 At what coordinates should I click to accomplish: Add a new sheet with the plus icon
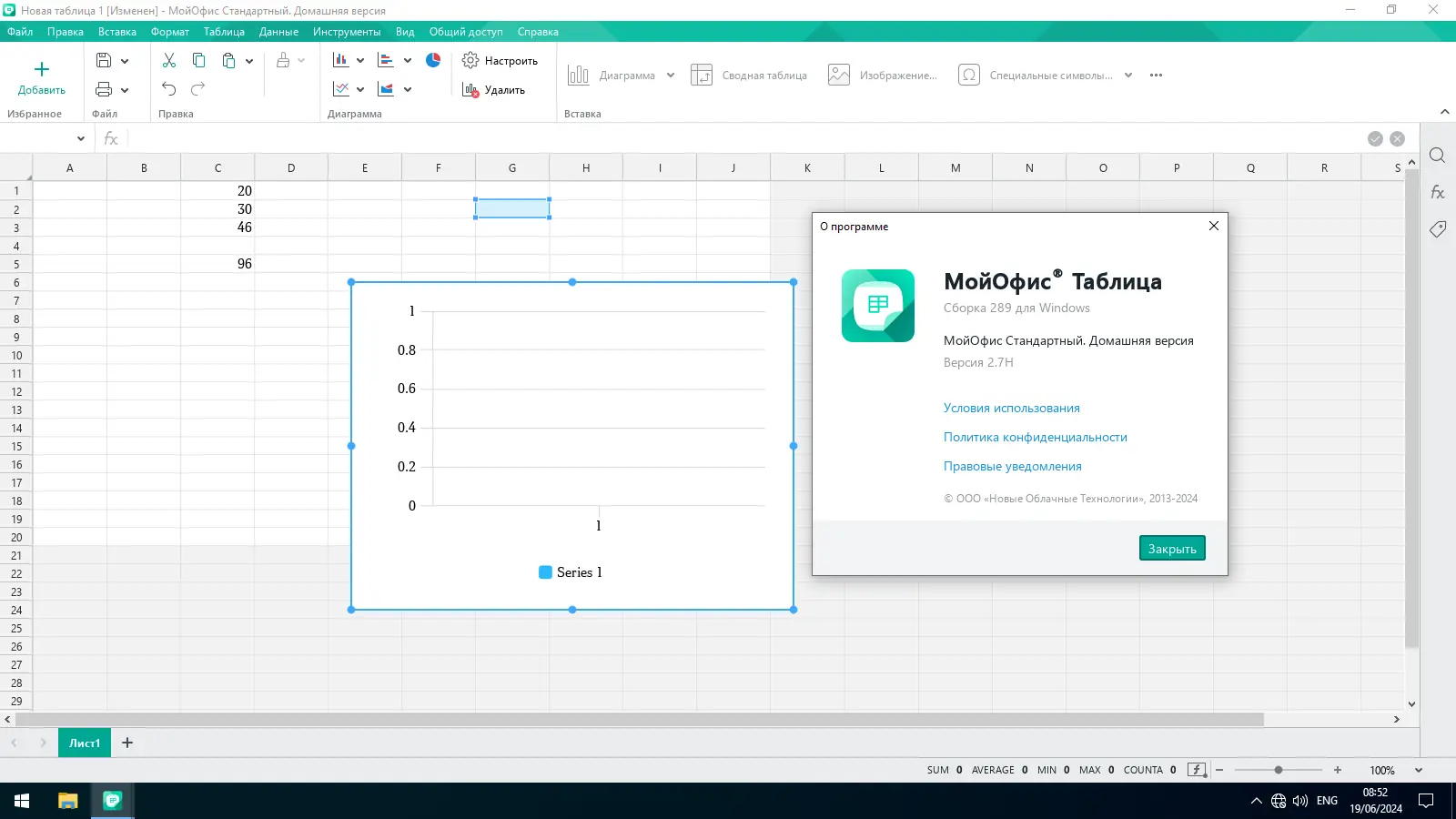[x=127, y=743]
